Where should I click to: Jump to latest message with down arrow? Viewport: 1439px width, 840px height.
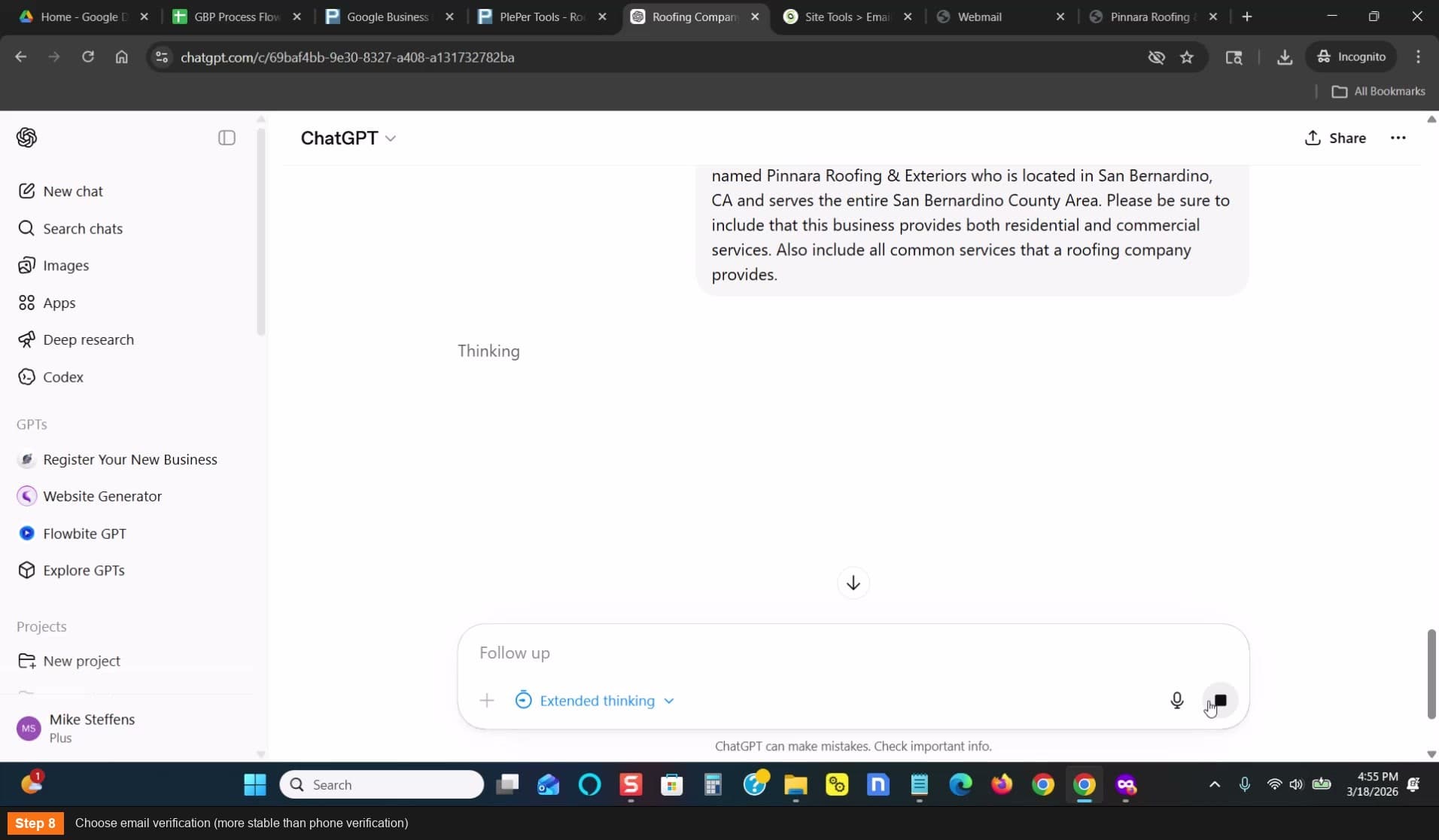853,583
